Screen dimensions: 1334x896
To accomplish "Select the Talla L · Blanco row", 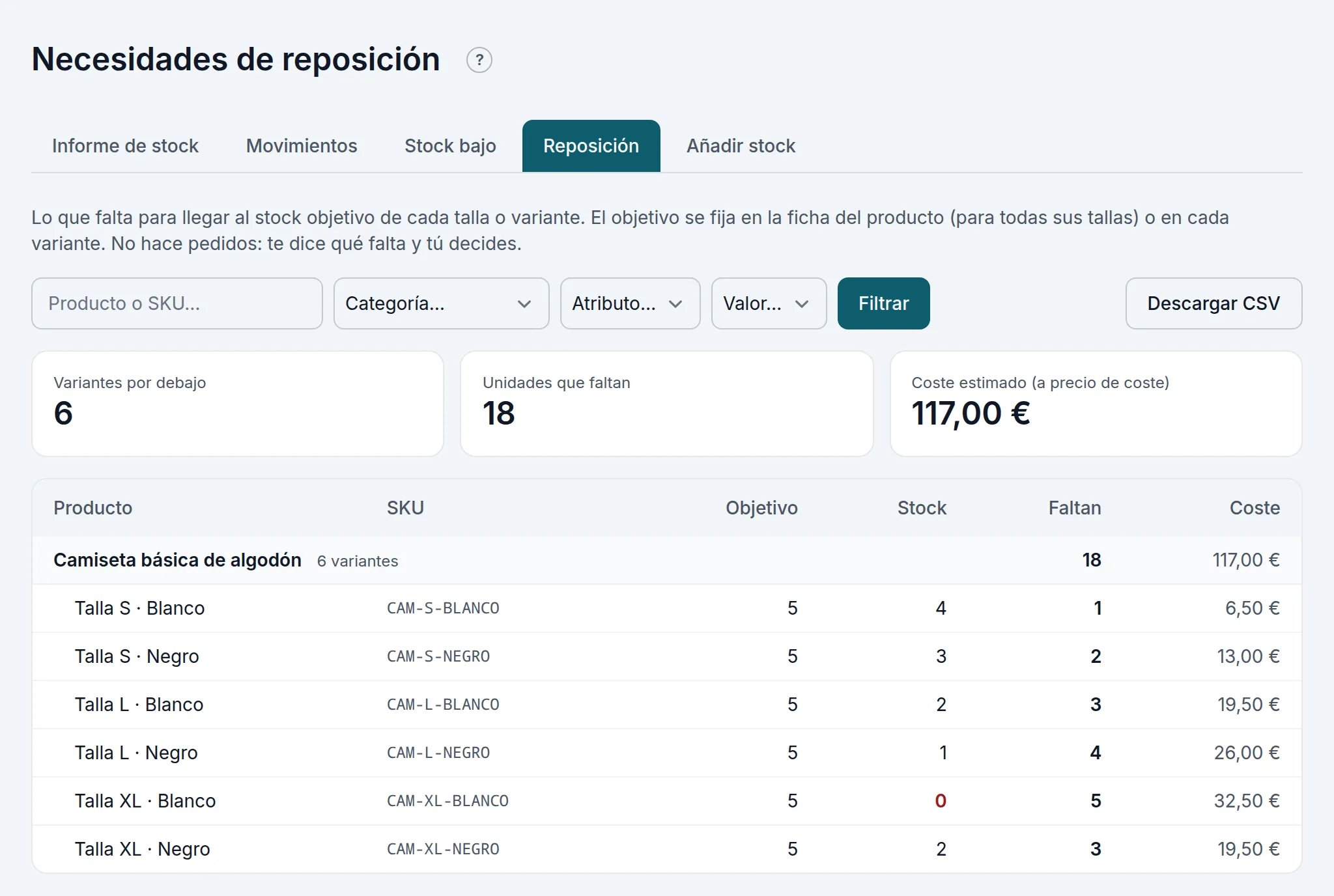I will point(667,705).
